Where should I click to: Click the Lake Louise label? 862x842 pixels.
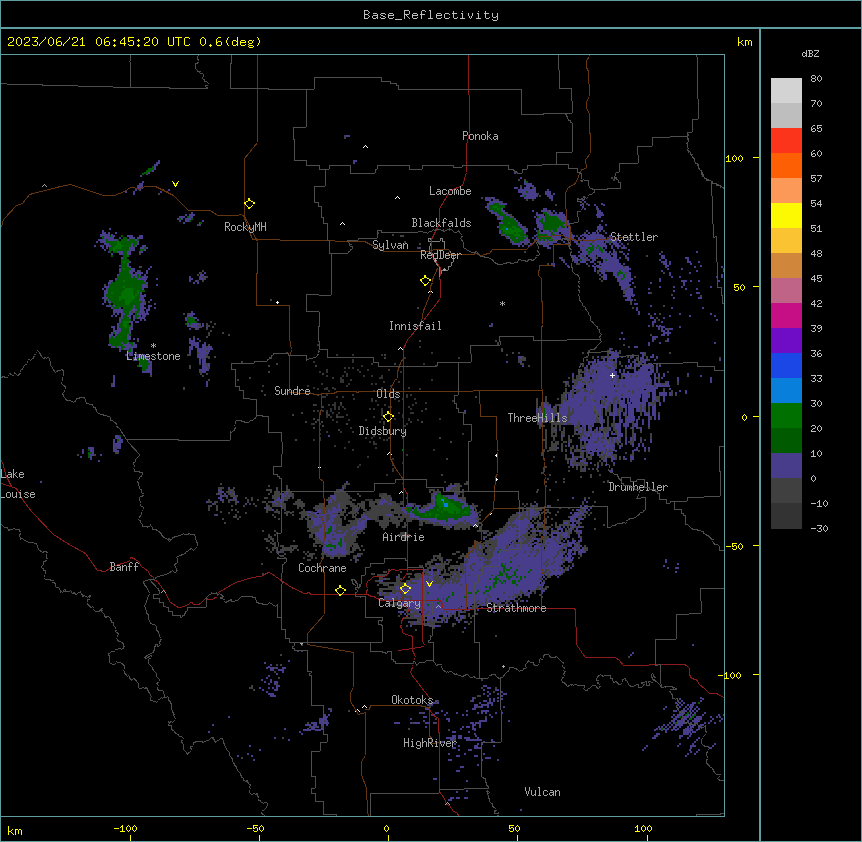point(18,484)
